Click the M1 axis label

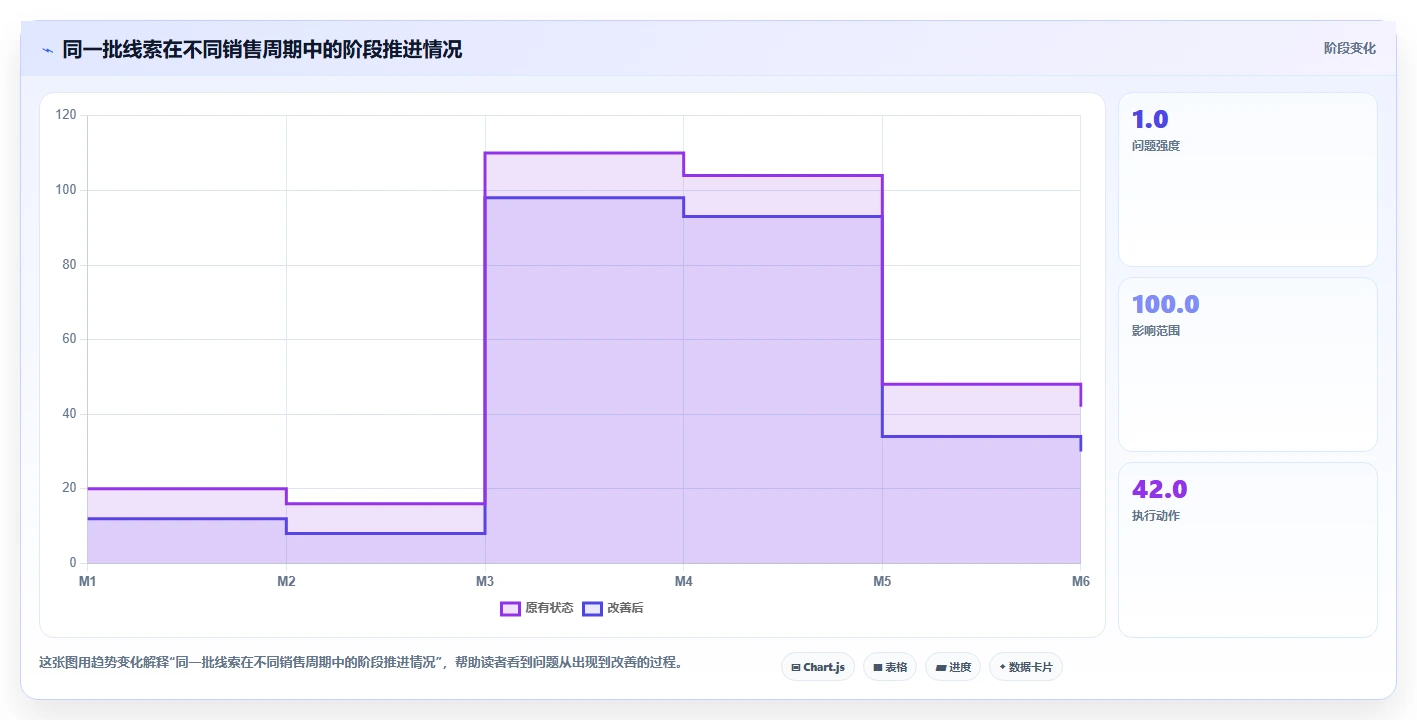[87, 581]
